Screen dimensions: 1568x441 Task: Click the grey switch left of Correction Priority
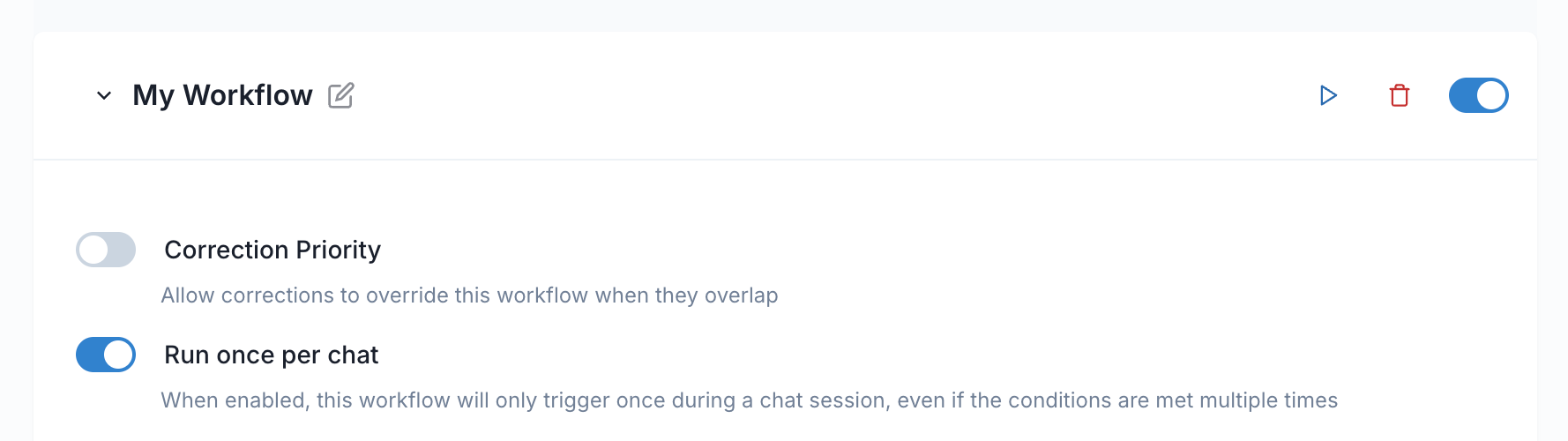pyautogui.click(x=106, y=250)
